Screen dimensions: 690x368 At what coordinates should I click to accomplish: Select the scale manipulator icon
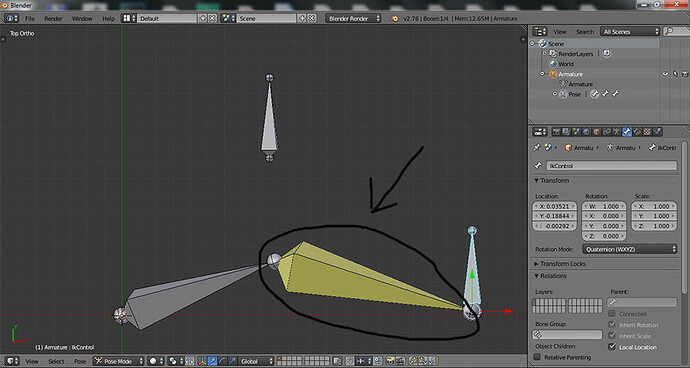(232, 361)
